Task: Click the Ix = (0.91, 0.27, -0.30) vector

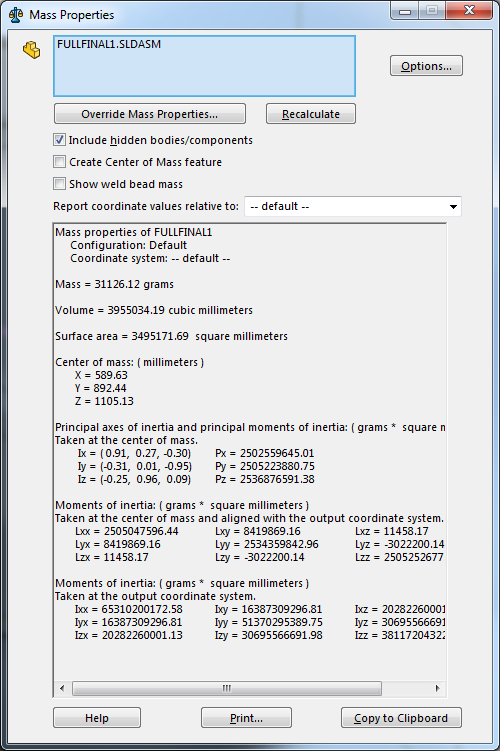Action: coord(134,453)
